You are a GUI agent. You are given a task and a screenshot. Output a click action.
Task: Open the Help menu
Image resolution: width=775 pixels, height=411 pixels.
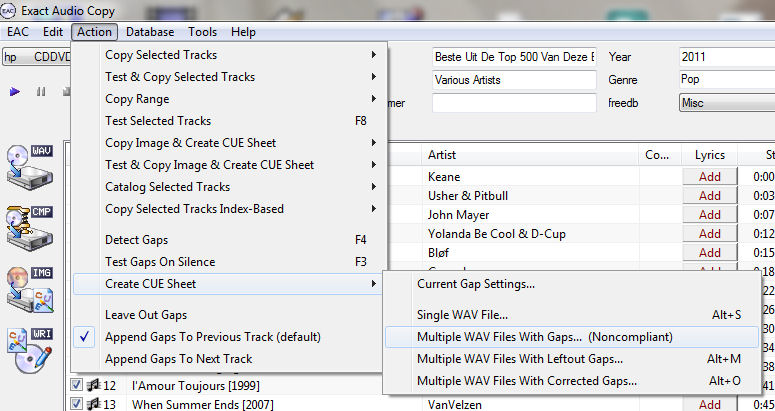243,32
